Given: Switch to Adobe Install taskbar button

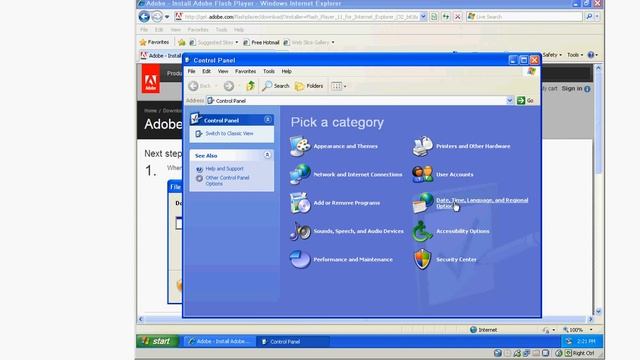Looking at the screenshot, I should [x=220, y=341].
